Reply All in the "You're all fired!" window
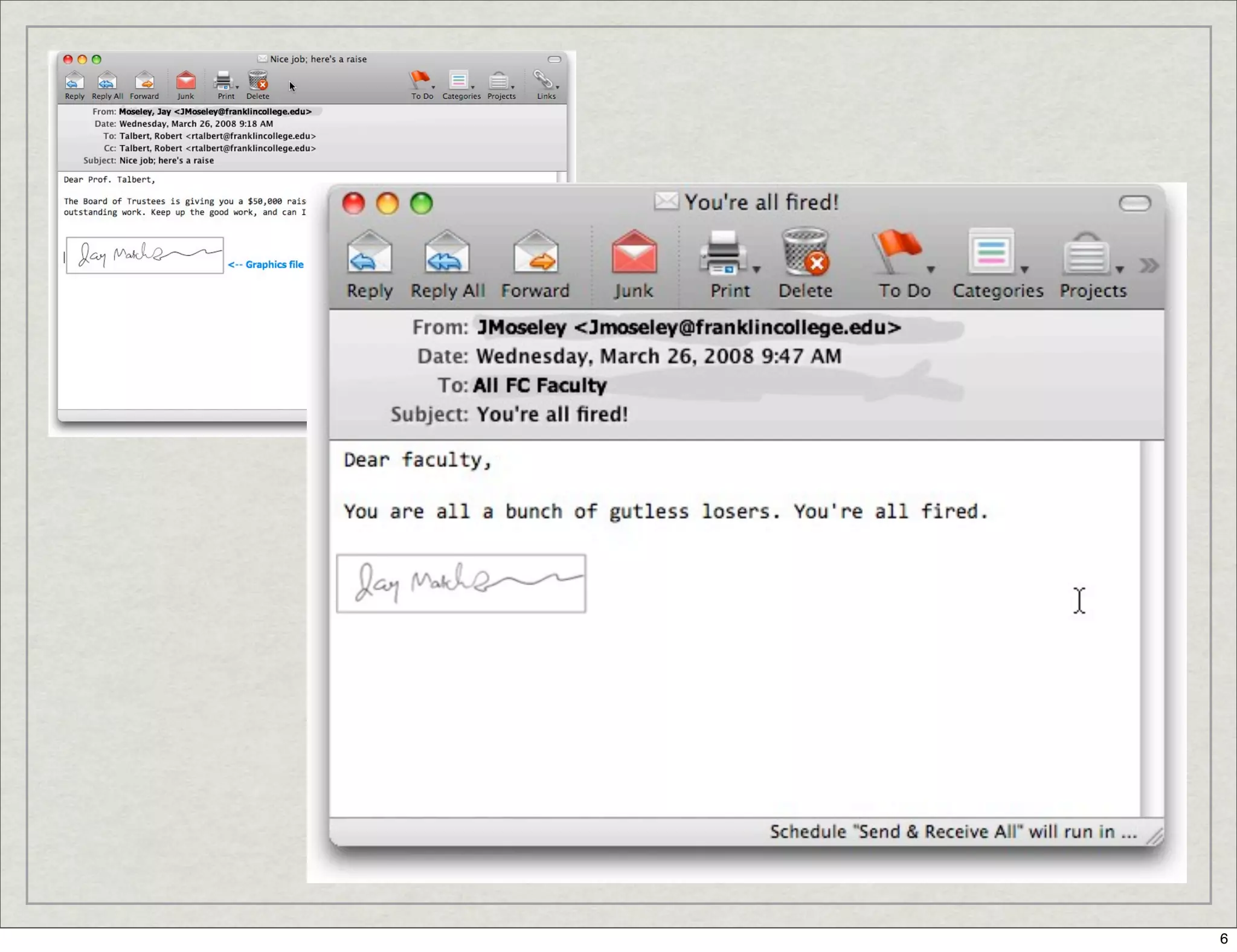The height and width of the screenshot is (952, 1237). 448,264
